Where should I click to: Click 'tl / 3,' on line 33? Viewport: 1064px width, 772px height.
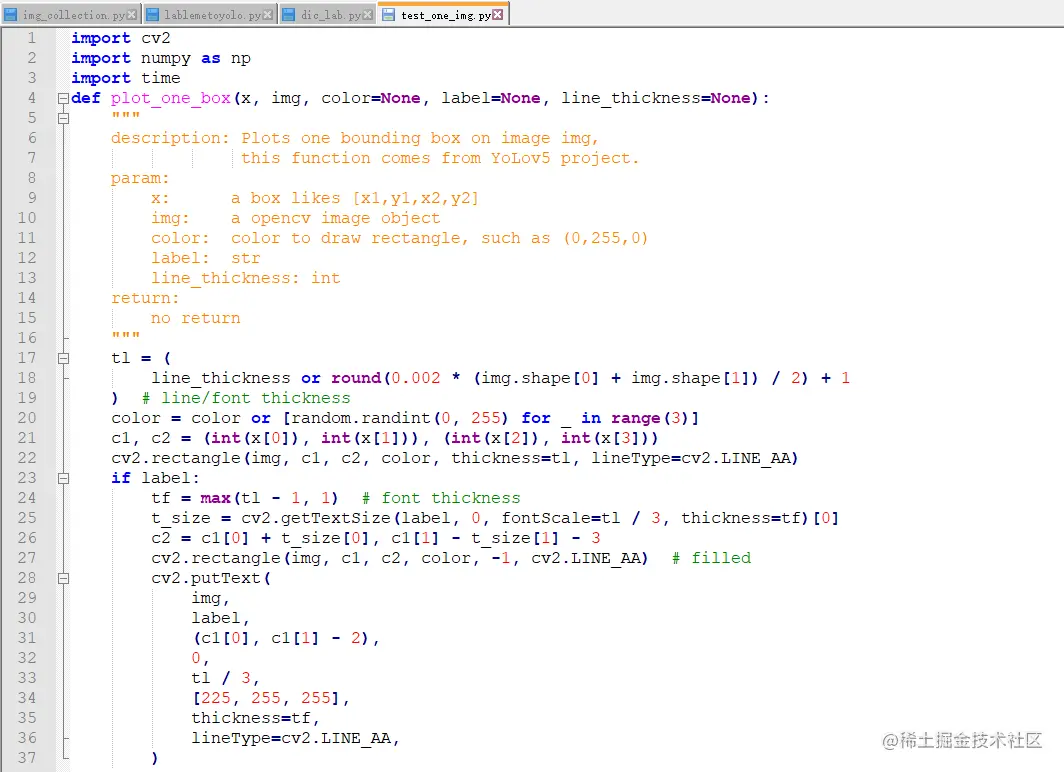point(225,678)
